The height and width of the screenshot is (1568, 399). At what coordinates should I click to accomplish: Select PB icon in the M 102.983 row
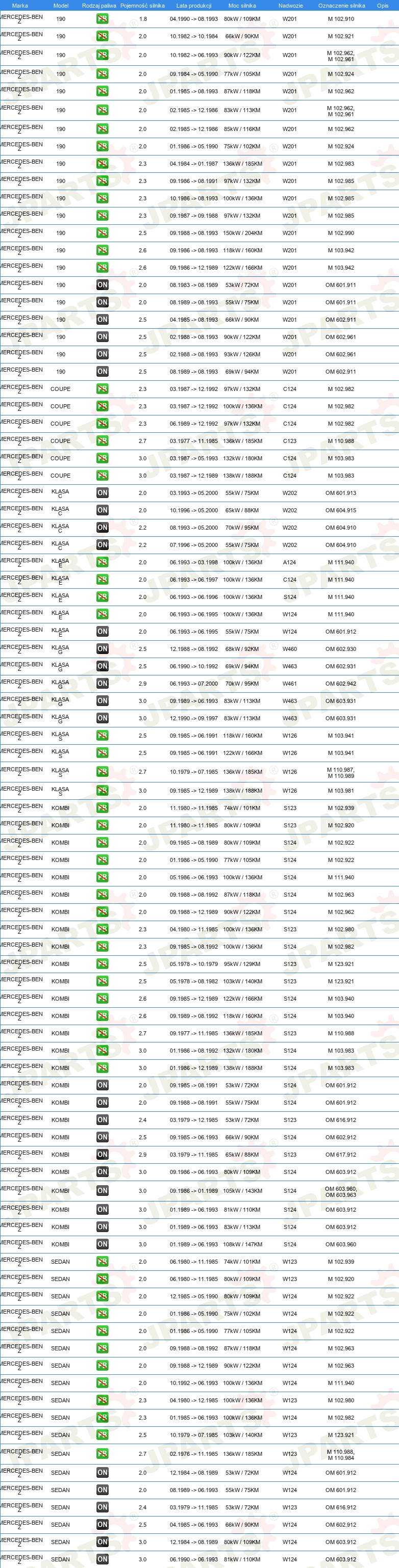click(103, 164)
